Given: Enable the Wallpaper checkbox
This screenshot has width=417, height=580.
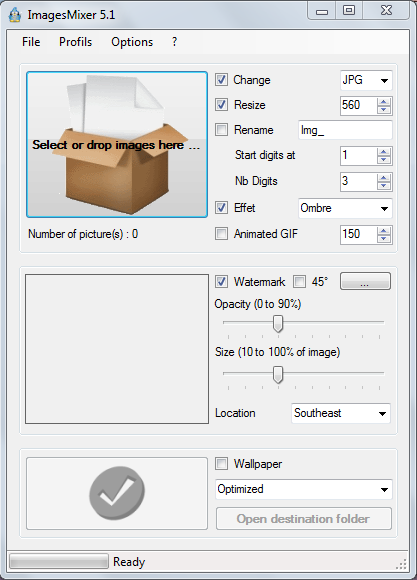Looking at the screenshot, I should (221, 463).
